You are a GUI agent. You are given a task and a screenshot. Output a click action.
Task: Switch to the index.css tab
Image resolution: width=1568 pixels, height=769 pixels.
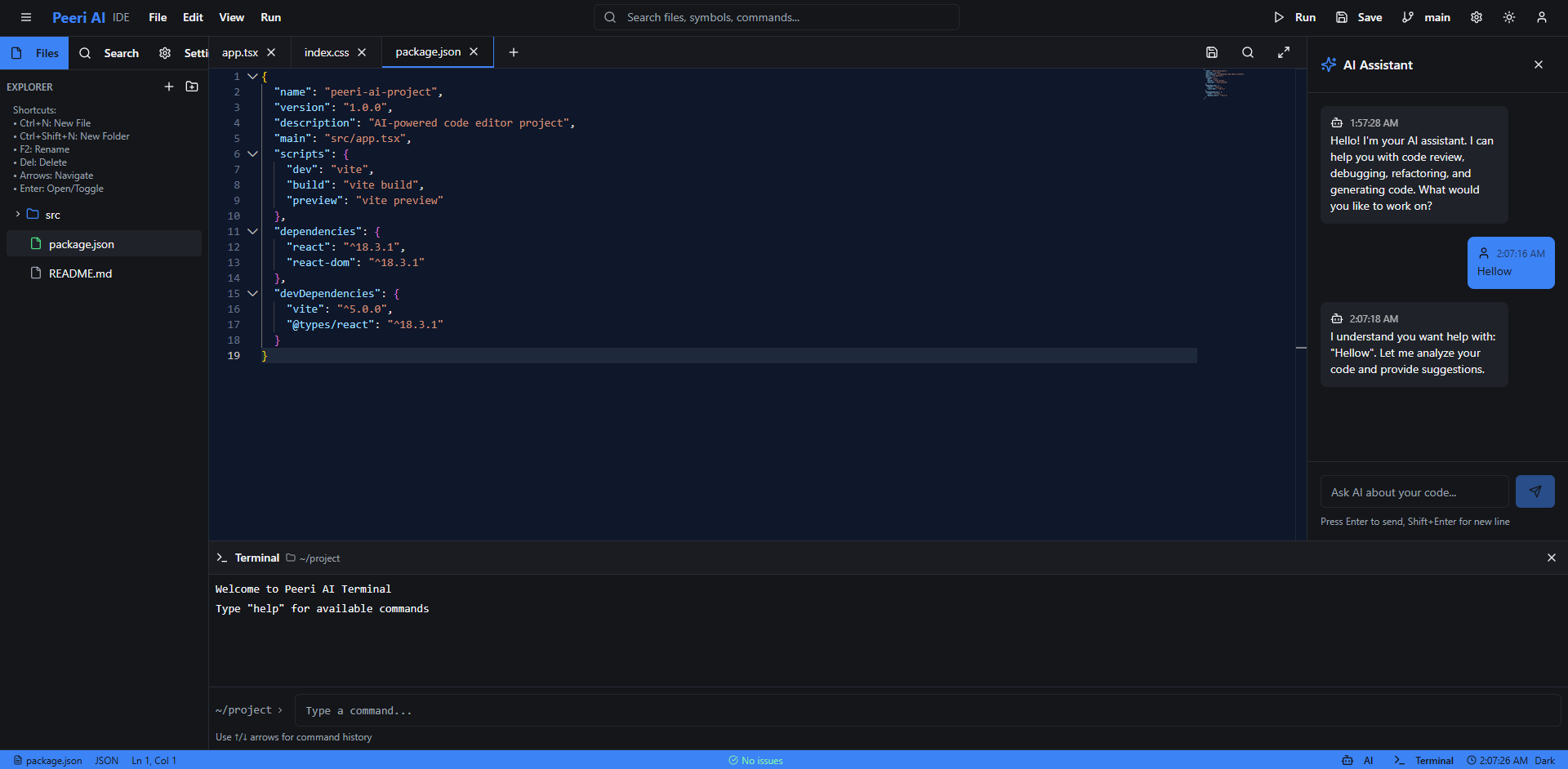(327, 52)
